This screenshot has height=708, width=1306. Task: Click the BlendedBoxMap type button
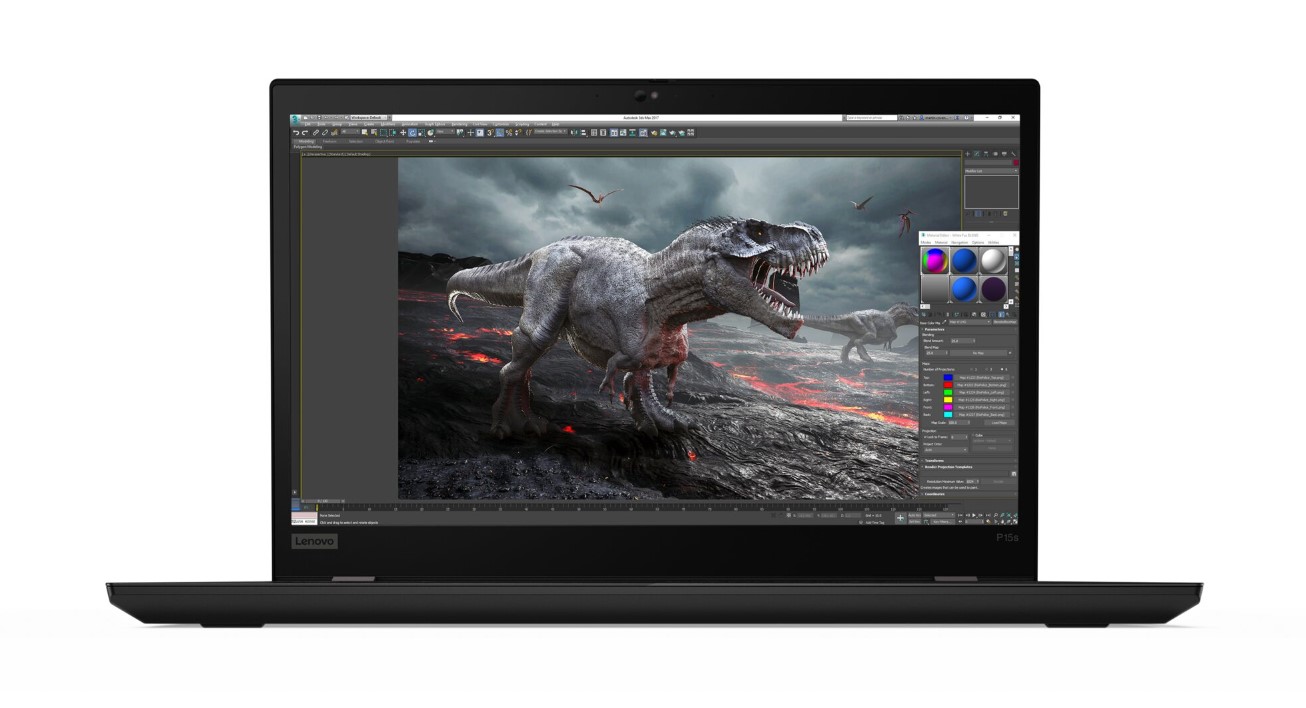(x=1004, y=322)
